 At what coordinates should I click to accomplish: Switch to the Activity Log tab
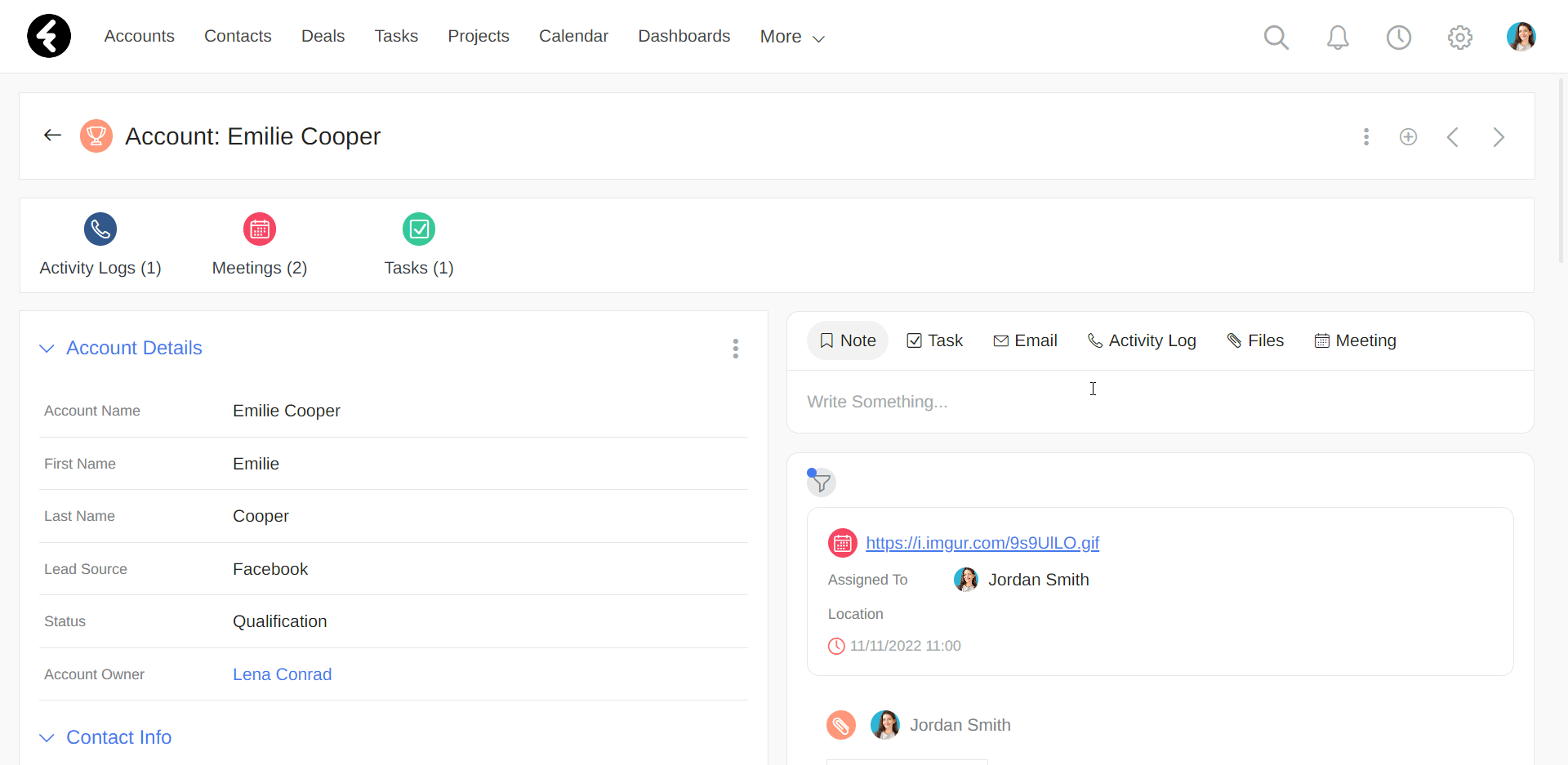tap(1142, 340)
